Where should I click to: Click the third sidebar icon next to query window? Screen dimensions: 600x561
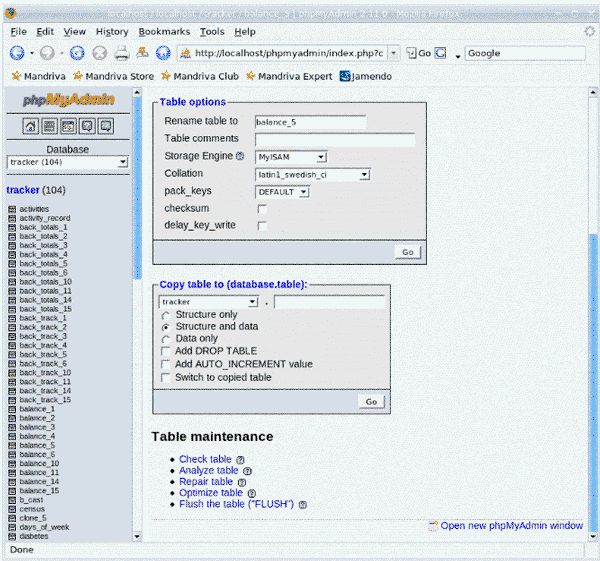[x=68, y=126]
